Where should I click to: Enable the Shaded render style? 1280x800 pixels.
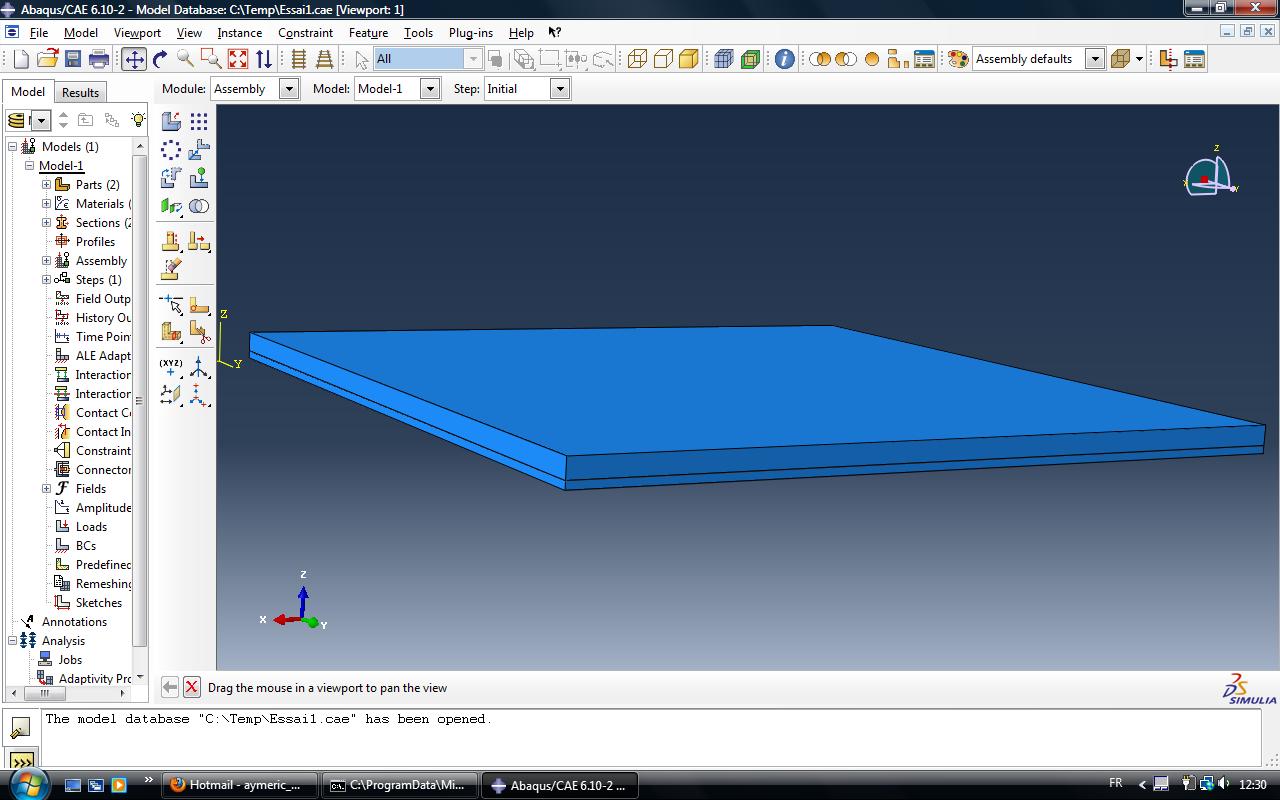tap(689, 59)
